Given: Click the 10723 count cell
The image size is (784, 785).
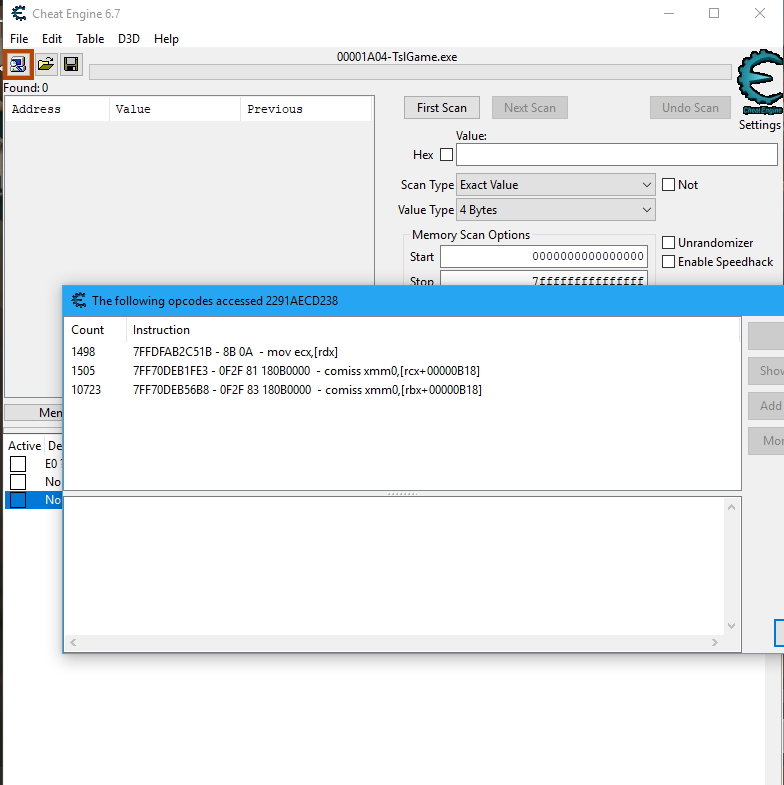Looking at the screenshot, I should coord(86,390).
